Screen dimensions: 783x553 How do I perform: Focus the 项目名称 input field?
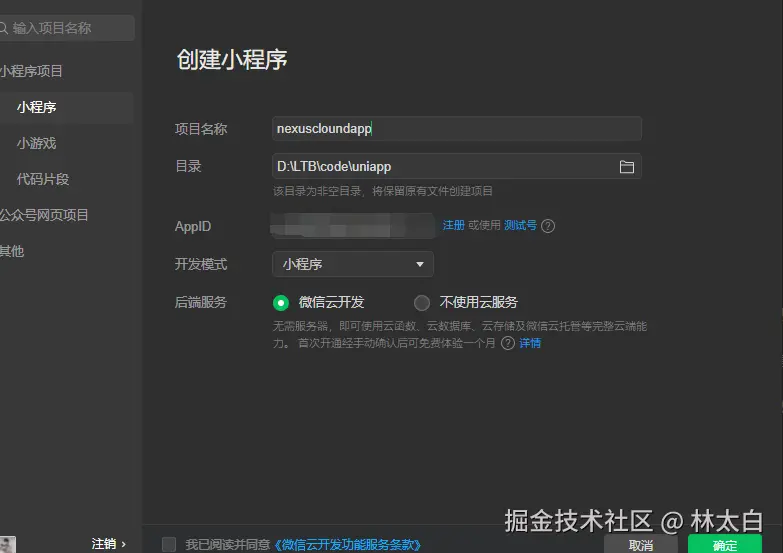tap(456, 128)
